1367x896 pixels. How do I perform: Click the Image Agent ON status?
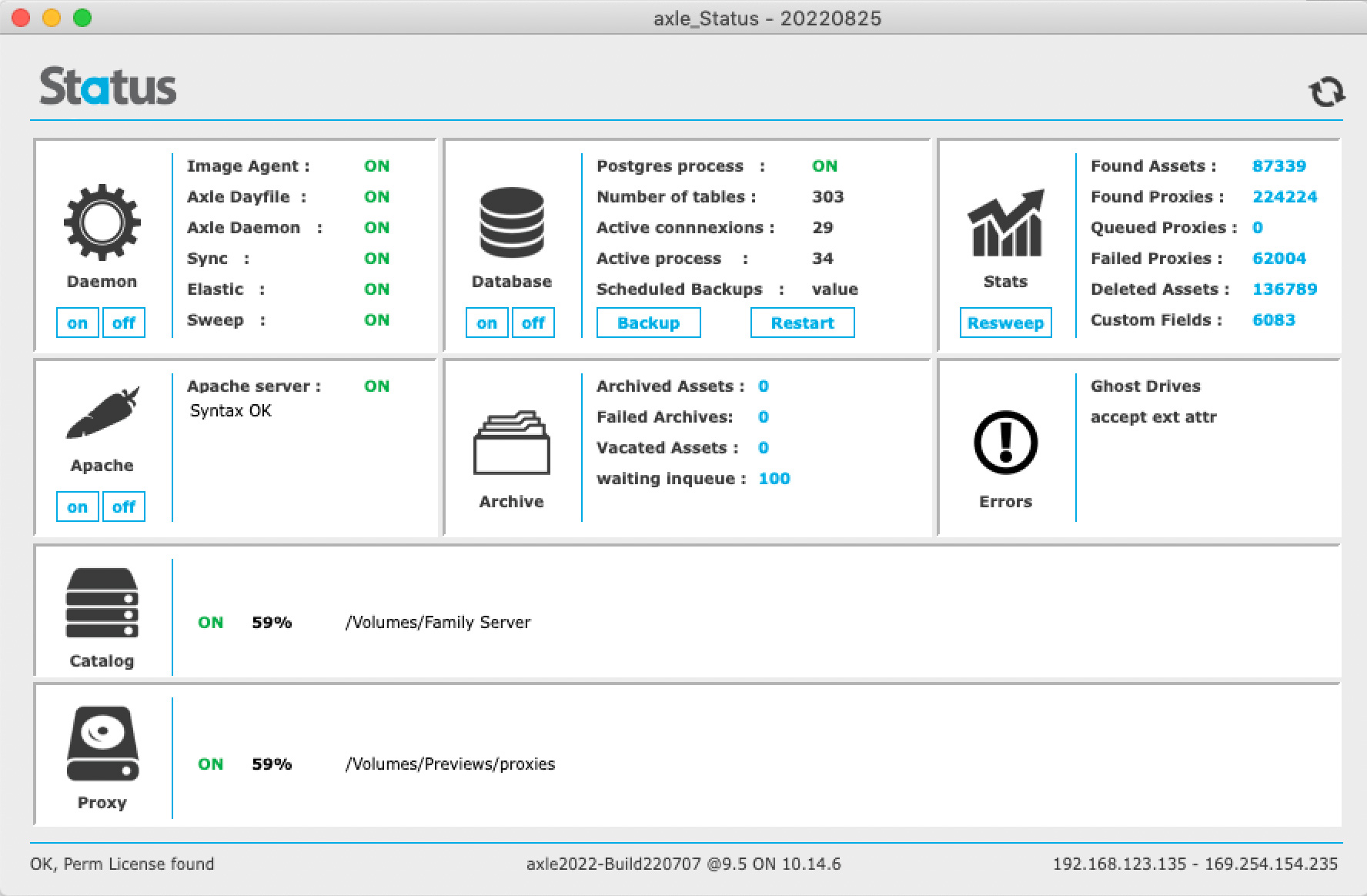377,165
